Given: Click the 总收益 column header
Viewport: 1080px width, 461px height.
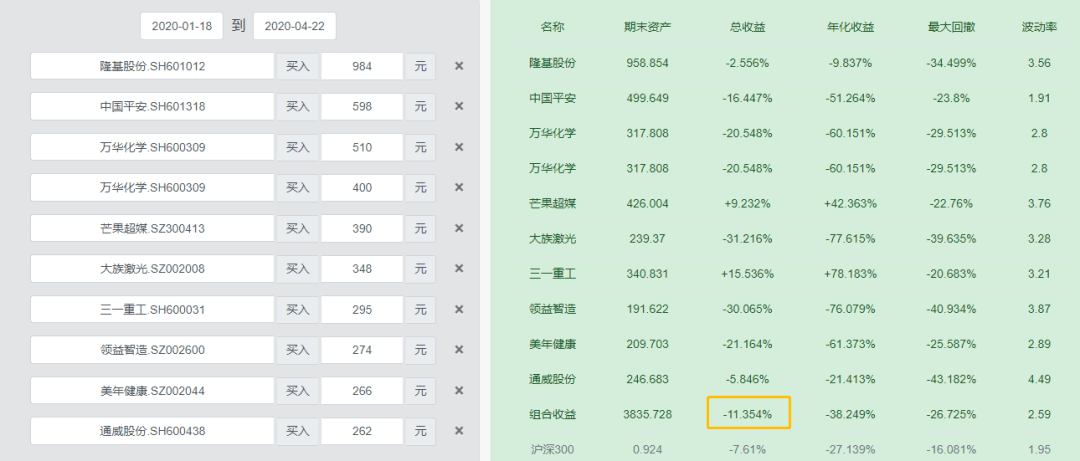Looking at the screenshot, I should pyautogui.click(x=747, y=28).
